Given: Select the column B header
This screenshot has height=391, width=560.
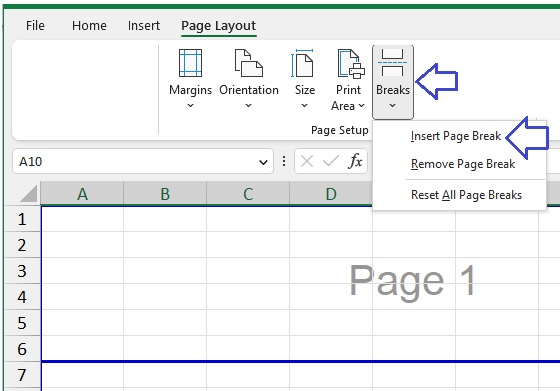Looking at the screenshot, I should 165,194.
